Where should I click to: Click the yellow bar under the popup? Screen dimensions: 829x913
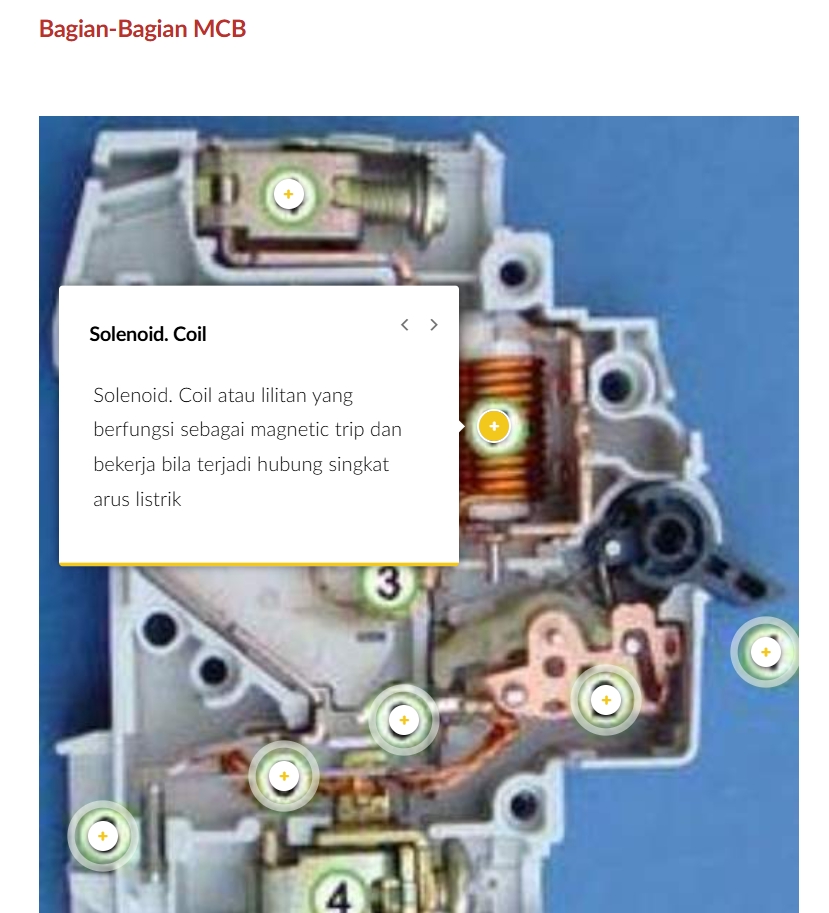tap(259, 564)
